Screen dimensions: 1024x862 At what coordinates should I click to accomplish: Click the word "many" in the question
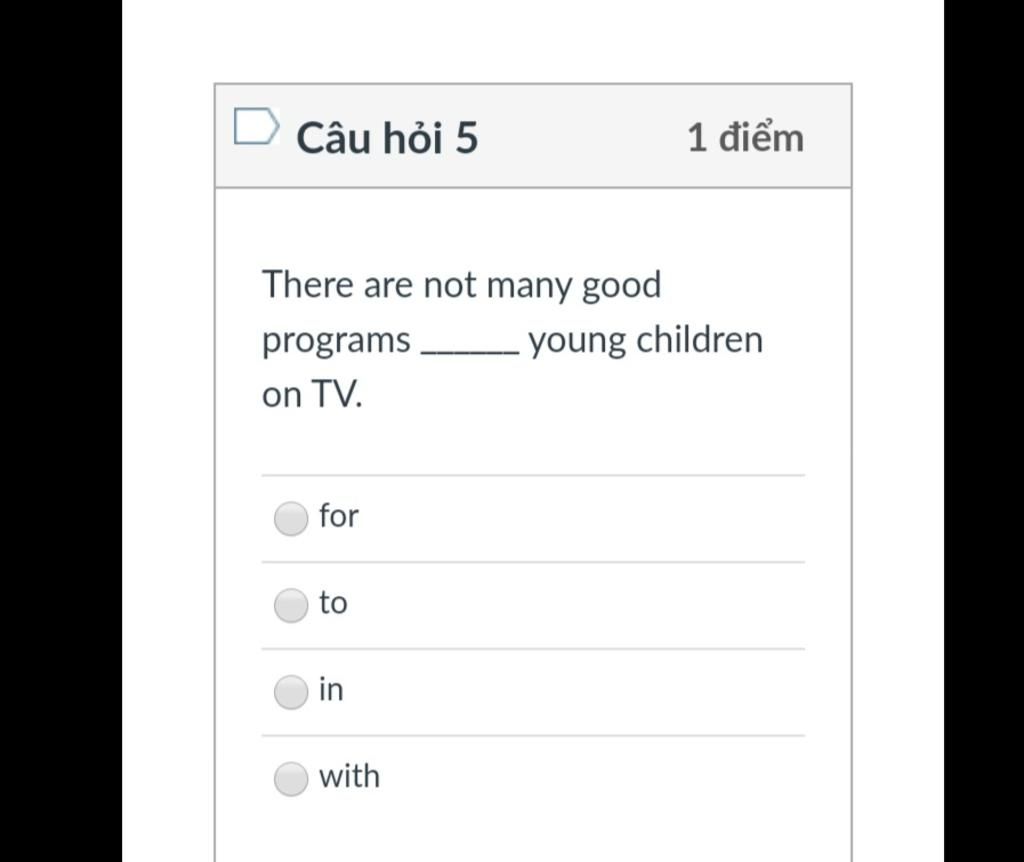coord(529,287)
